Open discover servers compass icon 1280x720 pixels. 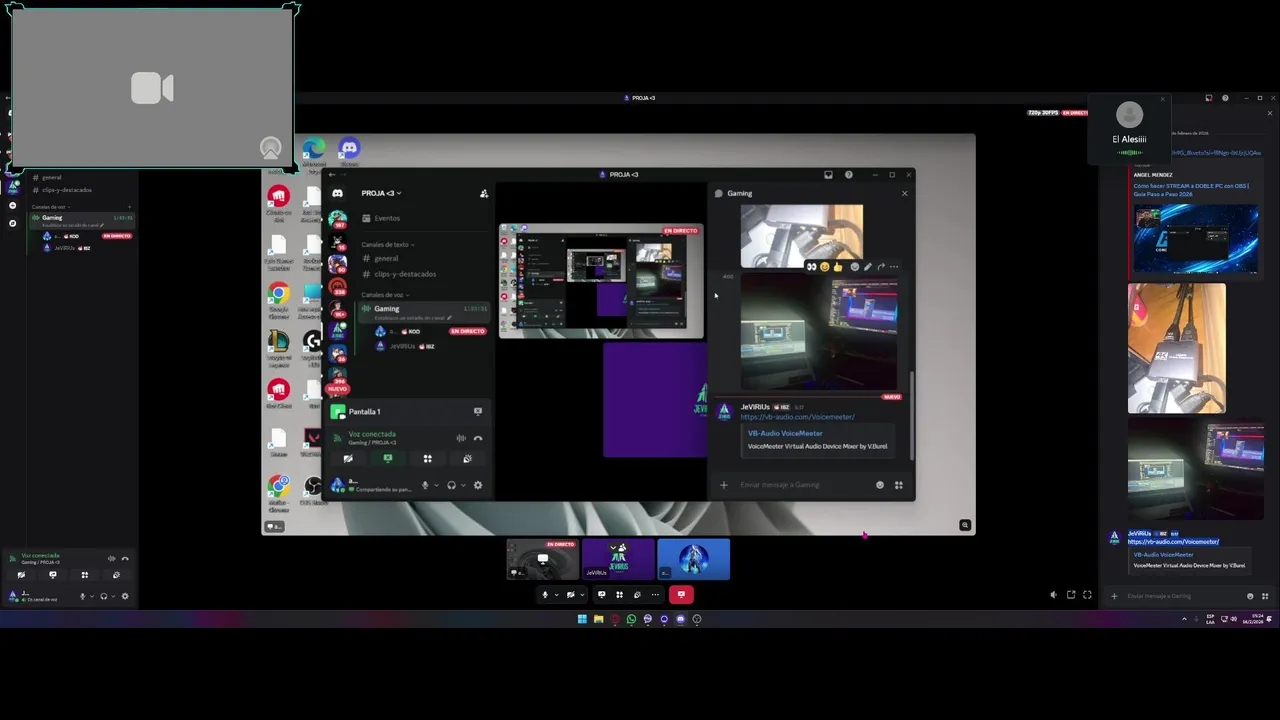12,223
